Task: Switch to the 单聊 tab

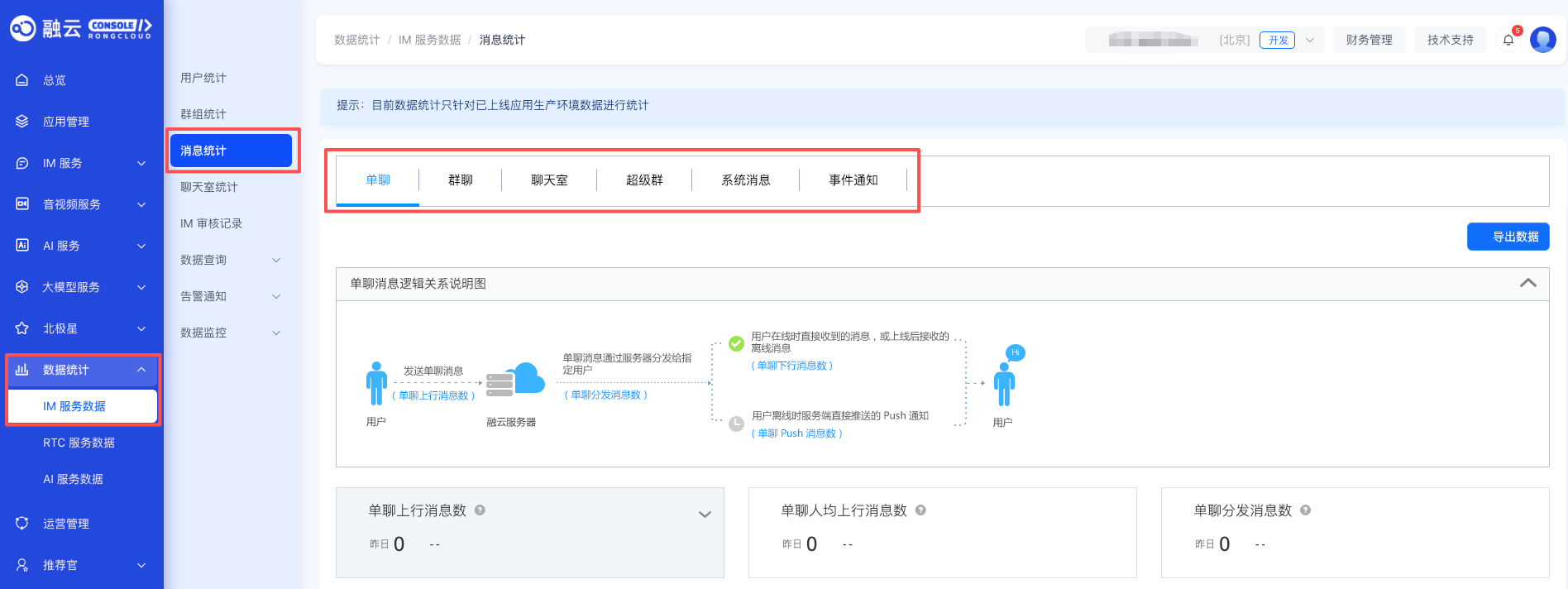Action: tap(378, 180)
